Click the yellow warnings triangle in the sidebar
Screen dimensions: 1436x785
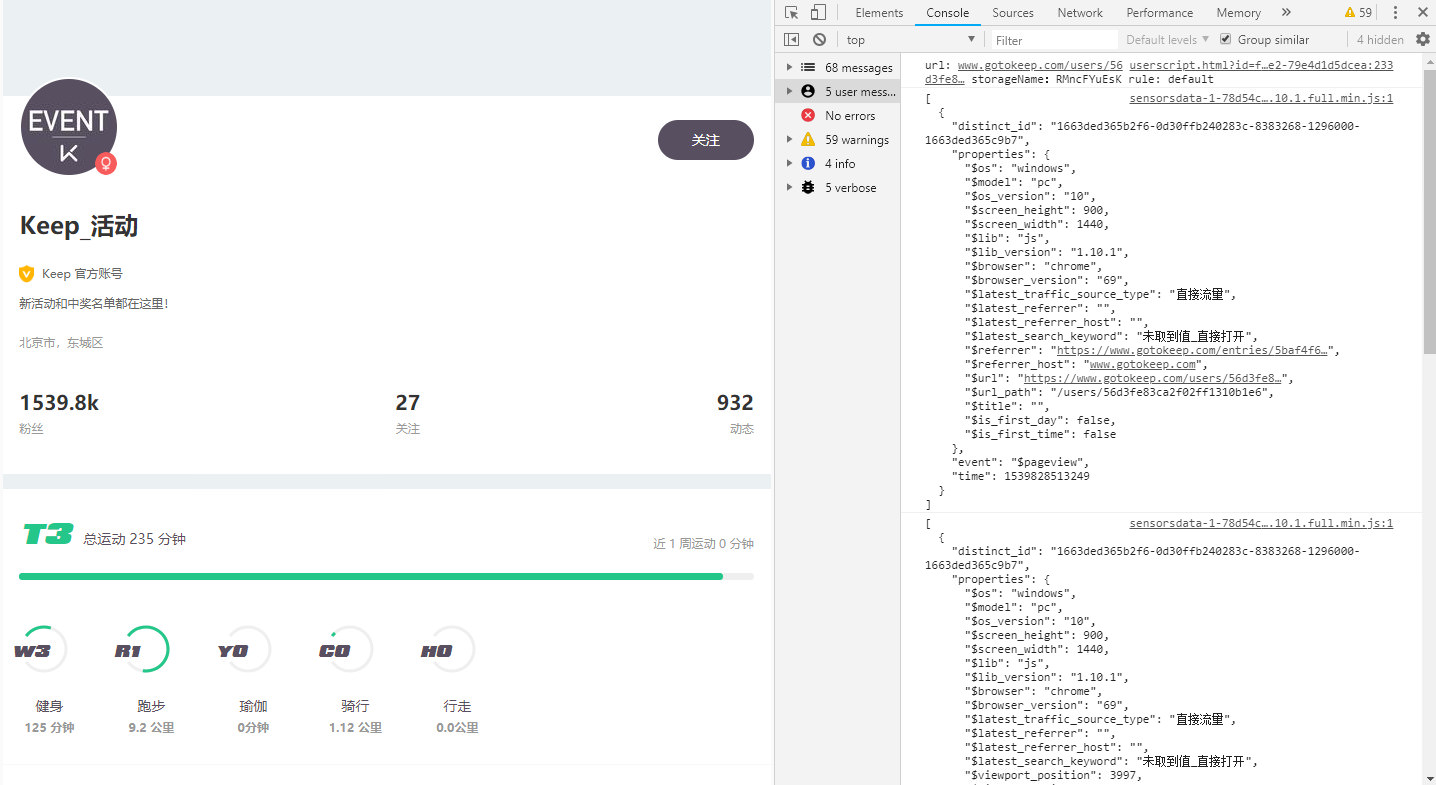[808, 140]
